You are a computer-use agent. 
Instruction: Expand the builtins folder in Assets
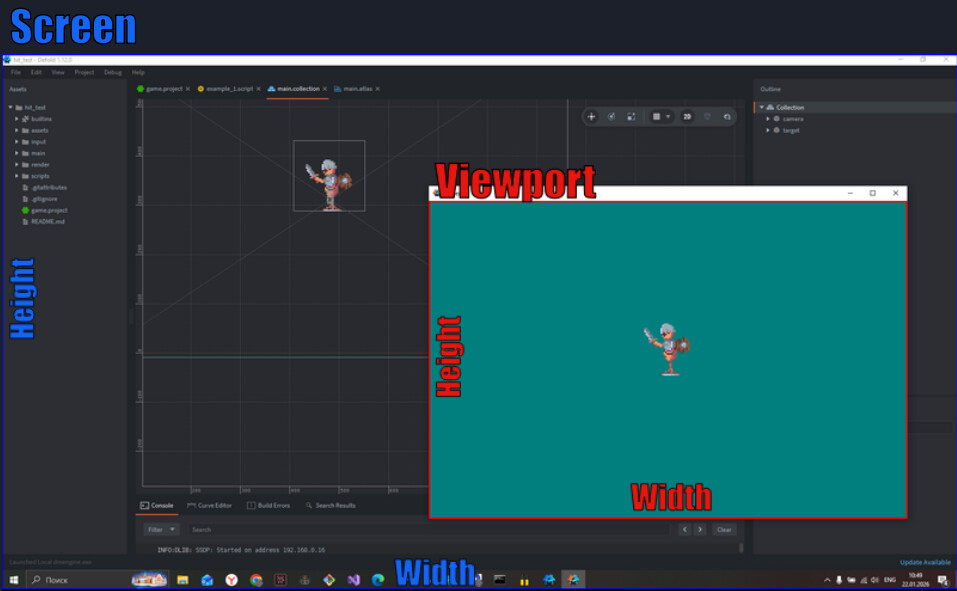click(x=18, y=119)
